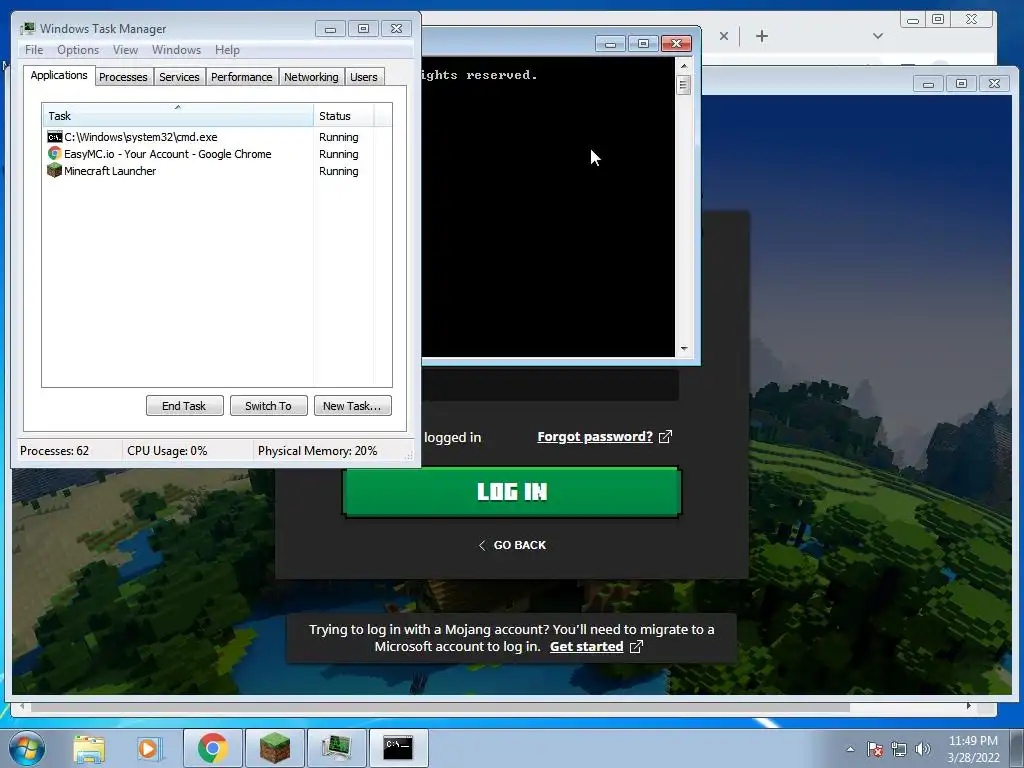The width and height of the screenshot is (1024, 768).
Task: Expand the Chrome tab search chevron
Action: (878, 36)
